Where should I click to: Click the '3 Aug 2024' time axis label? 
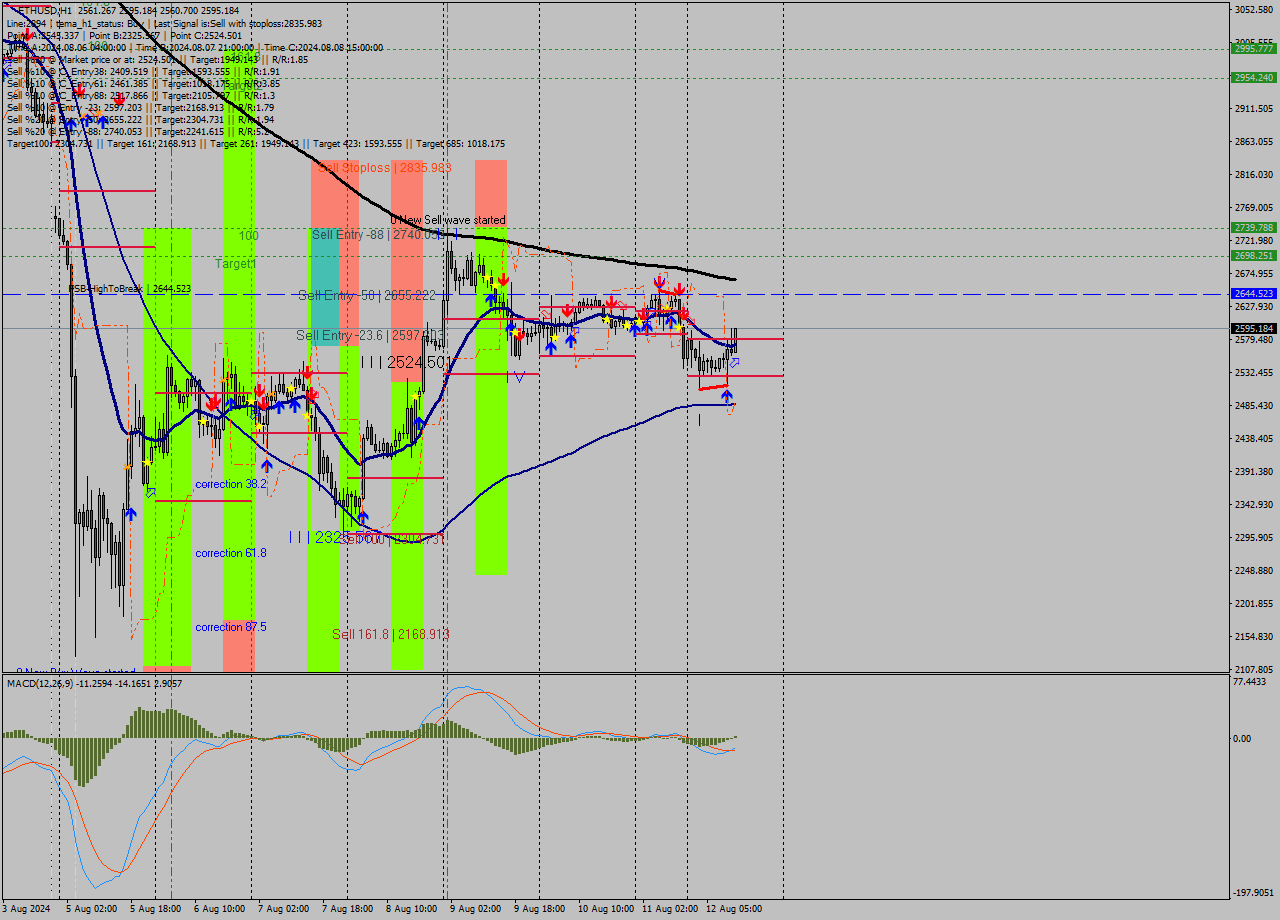[27, 909]
